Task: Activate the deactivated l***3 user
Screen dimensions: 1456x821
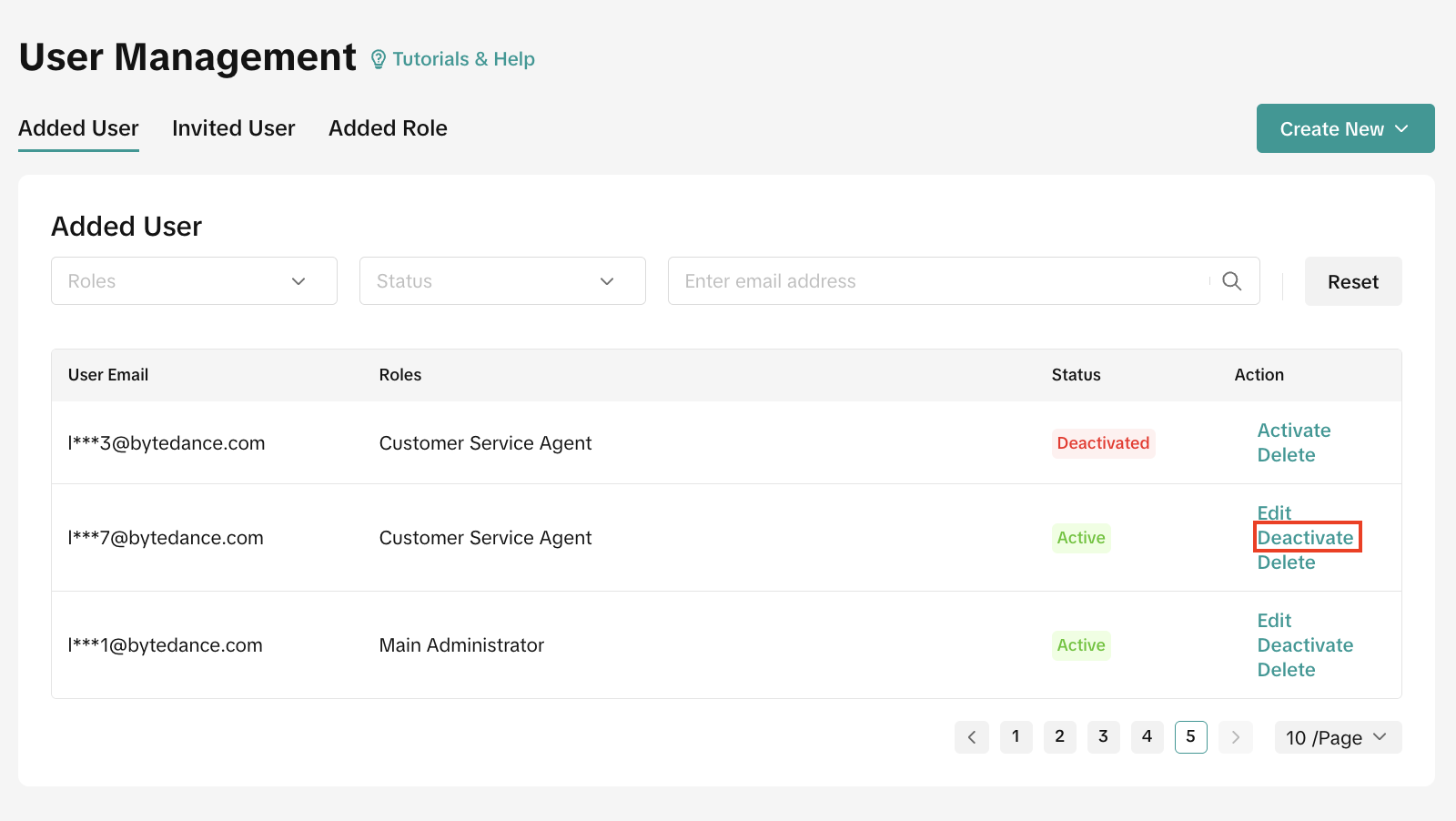Action: pos(1293,431)
